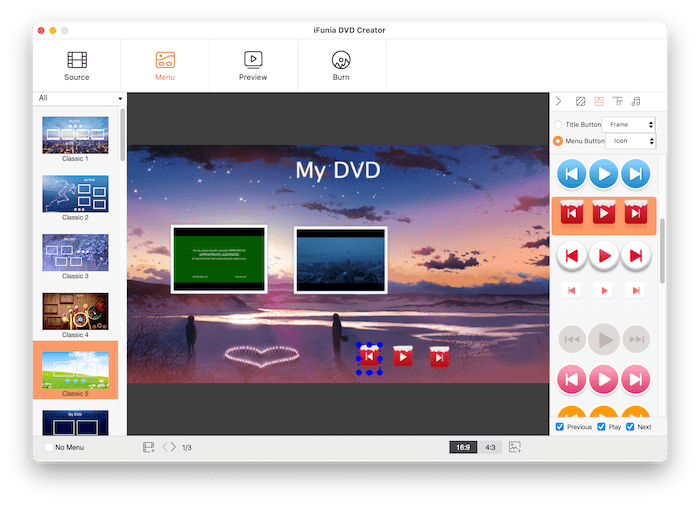Image resolution: width=700 pixels, height=505 pixels.
Task: Open the Icon dropdown for Menu Button
Action: click(630, 141)
